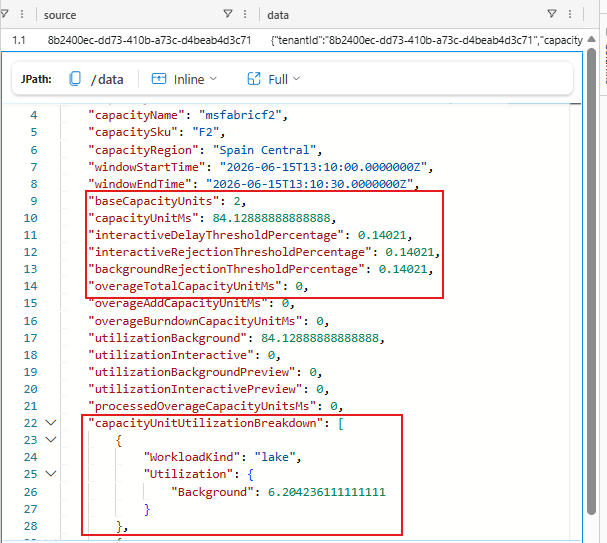
Task: Click the utilizationBackground key
Action: pyautogui.click(x=168, y=338)
